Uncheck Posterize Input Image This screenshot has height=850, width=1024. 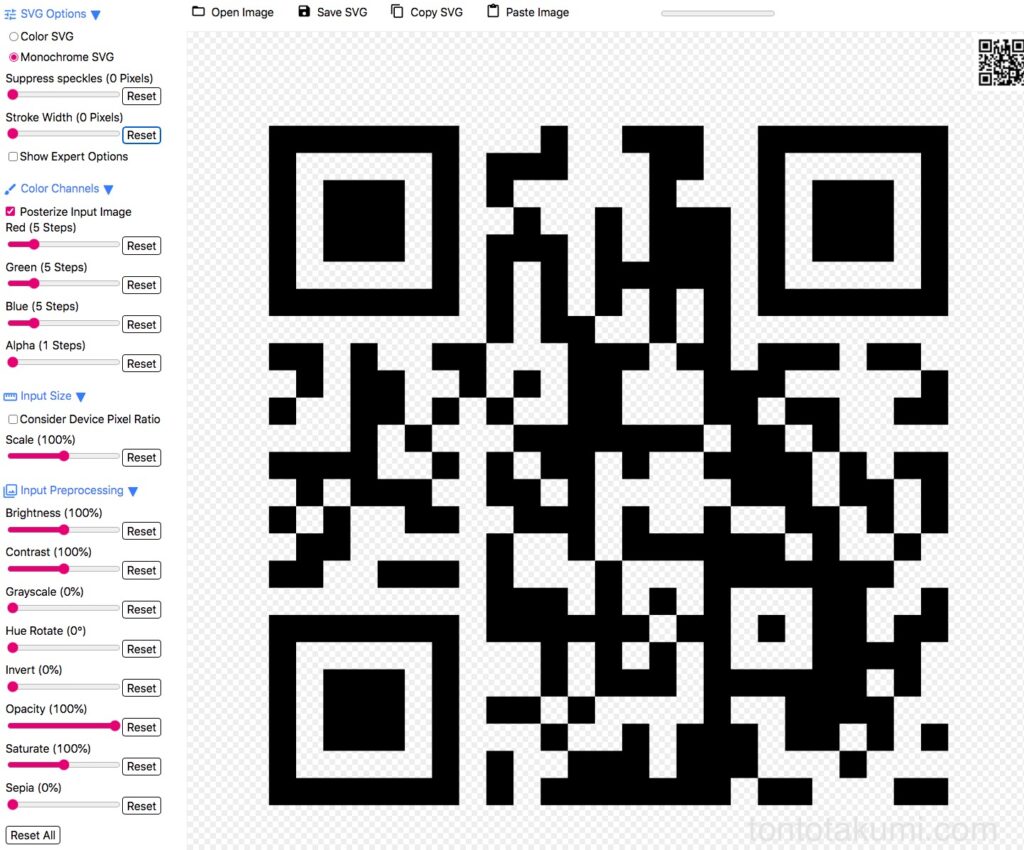(x=9, y=211)
